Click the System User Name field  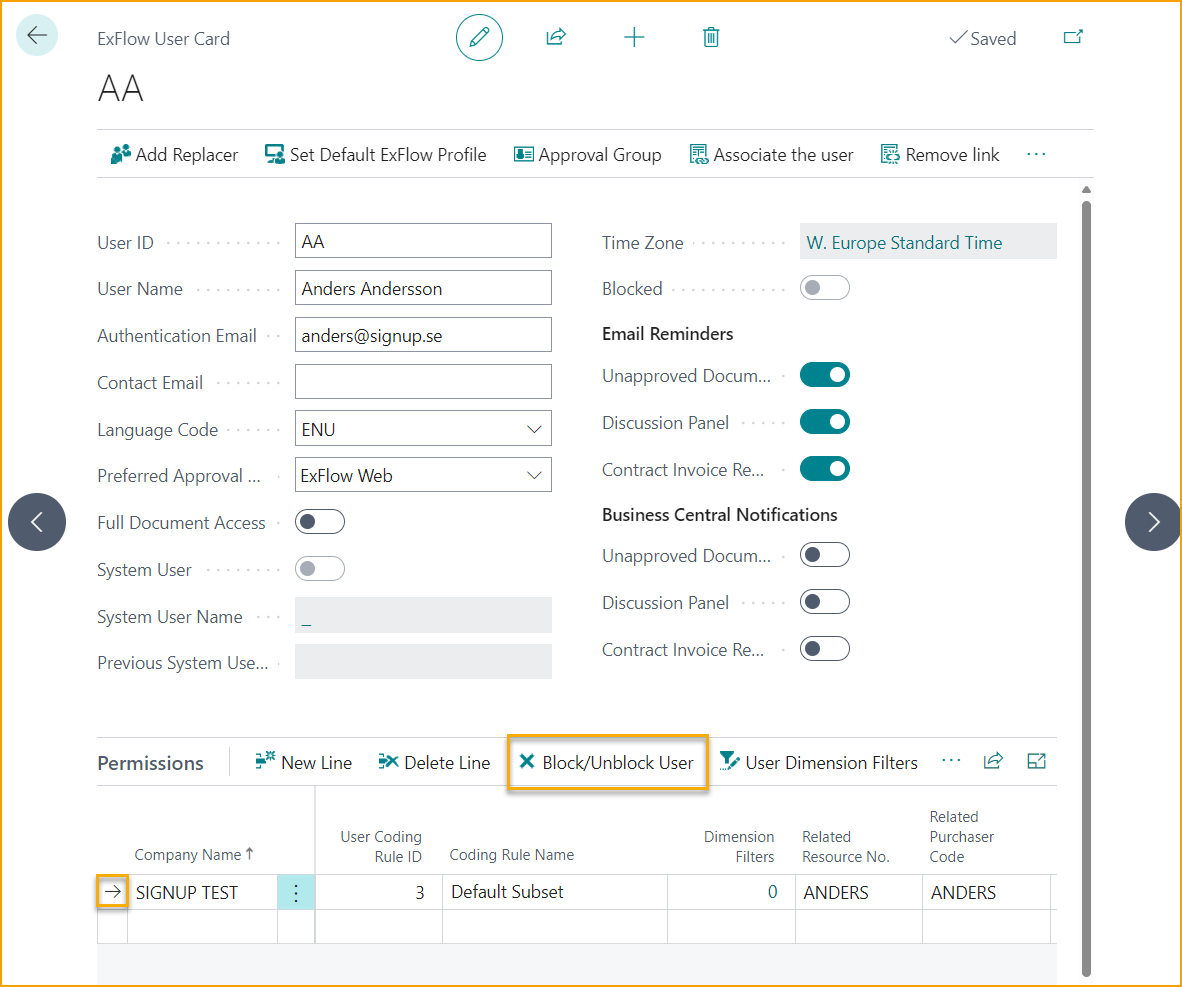pyautogui.click(x=423, y=615)
